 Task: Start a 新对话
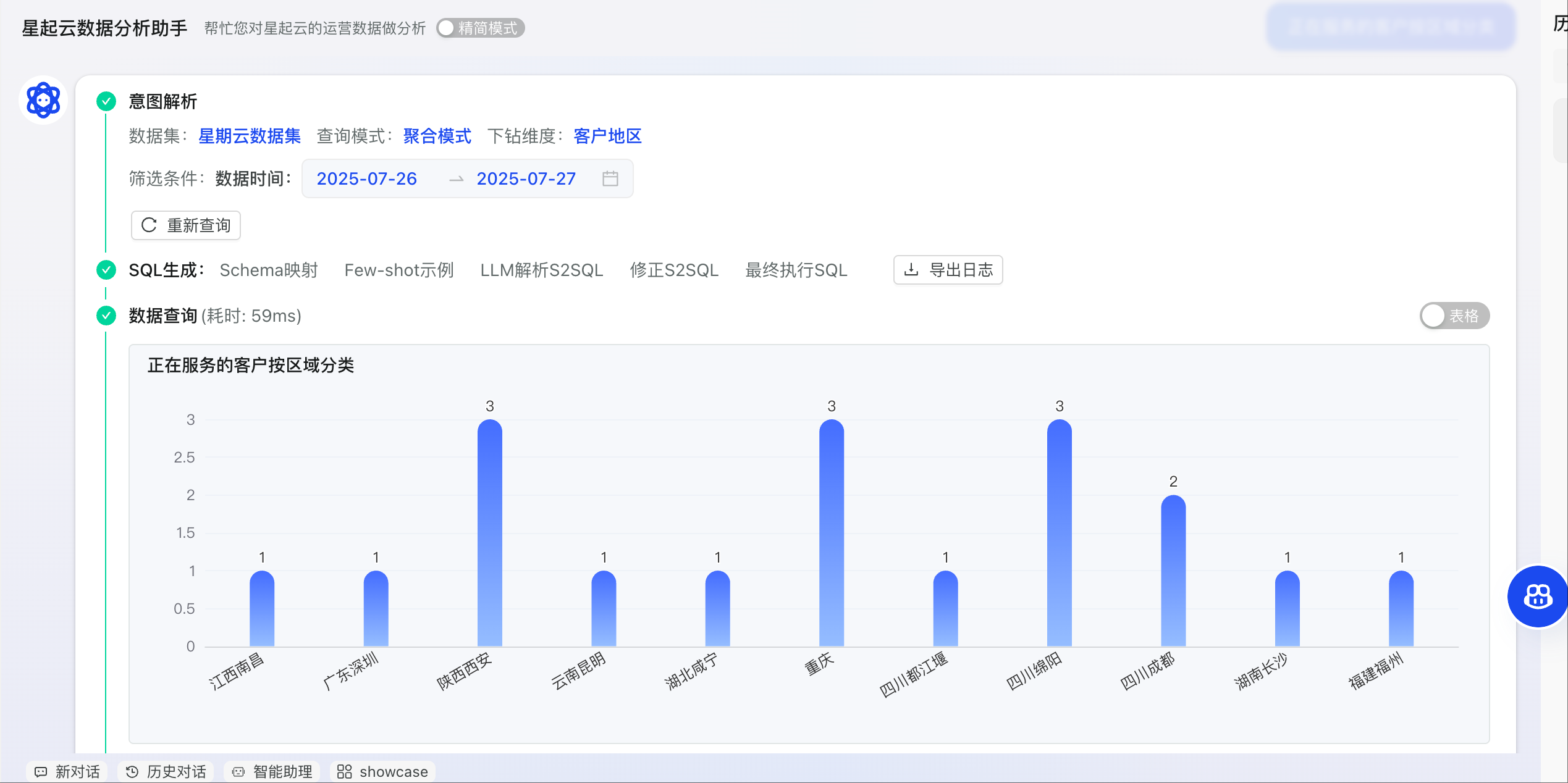tap(67, 771)
